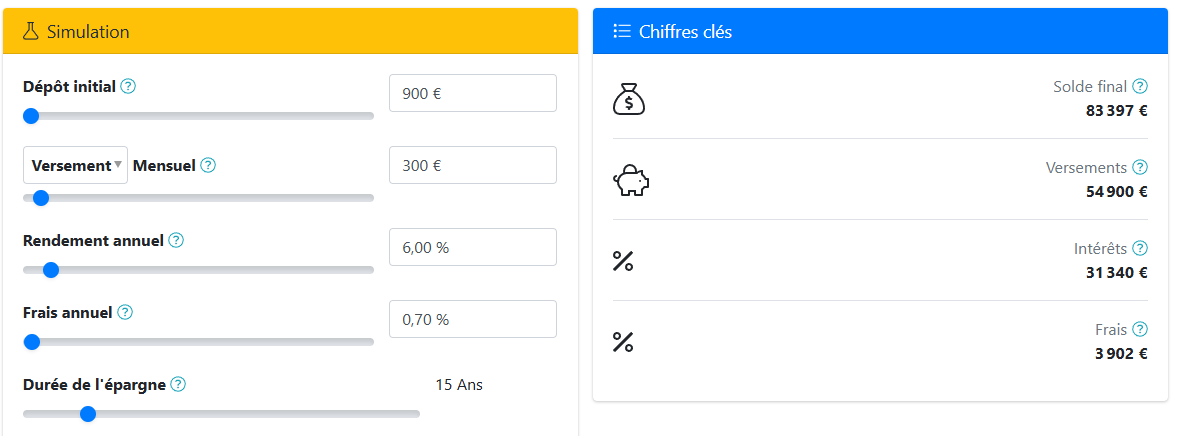Image resolution: width=1178 pixels, height=436 pixels.
Task: Click the 0,70 % fees input field
Action: [473, 319]
